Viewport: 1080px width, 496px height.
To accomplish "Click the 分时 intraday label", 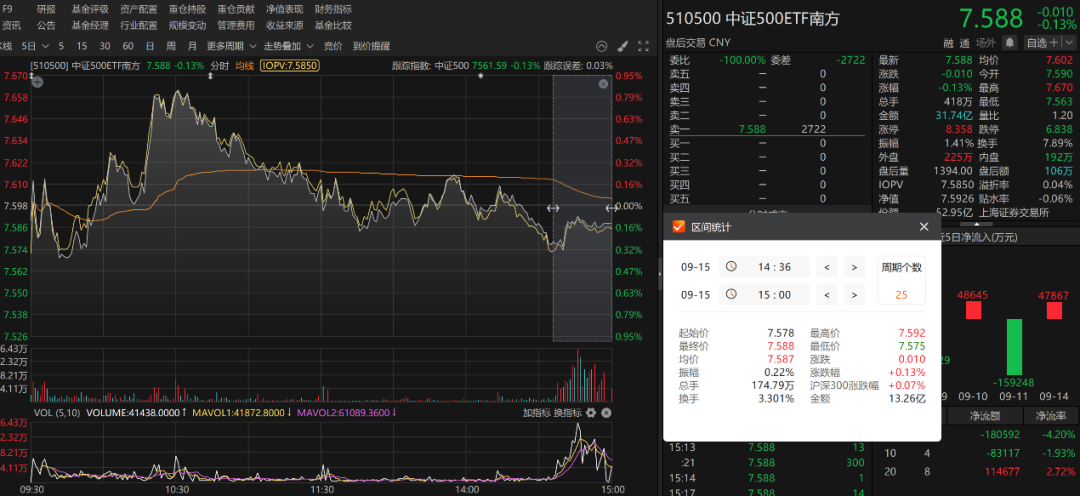I will point(220,66).
